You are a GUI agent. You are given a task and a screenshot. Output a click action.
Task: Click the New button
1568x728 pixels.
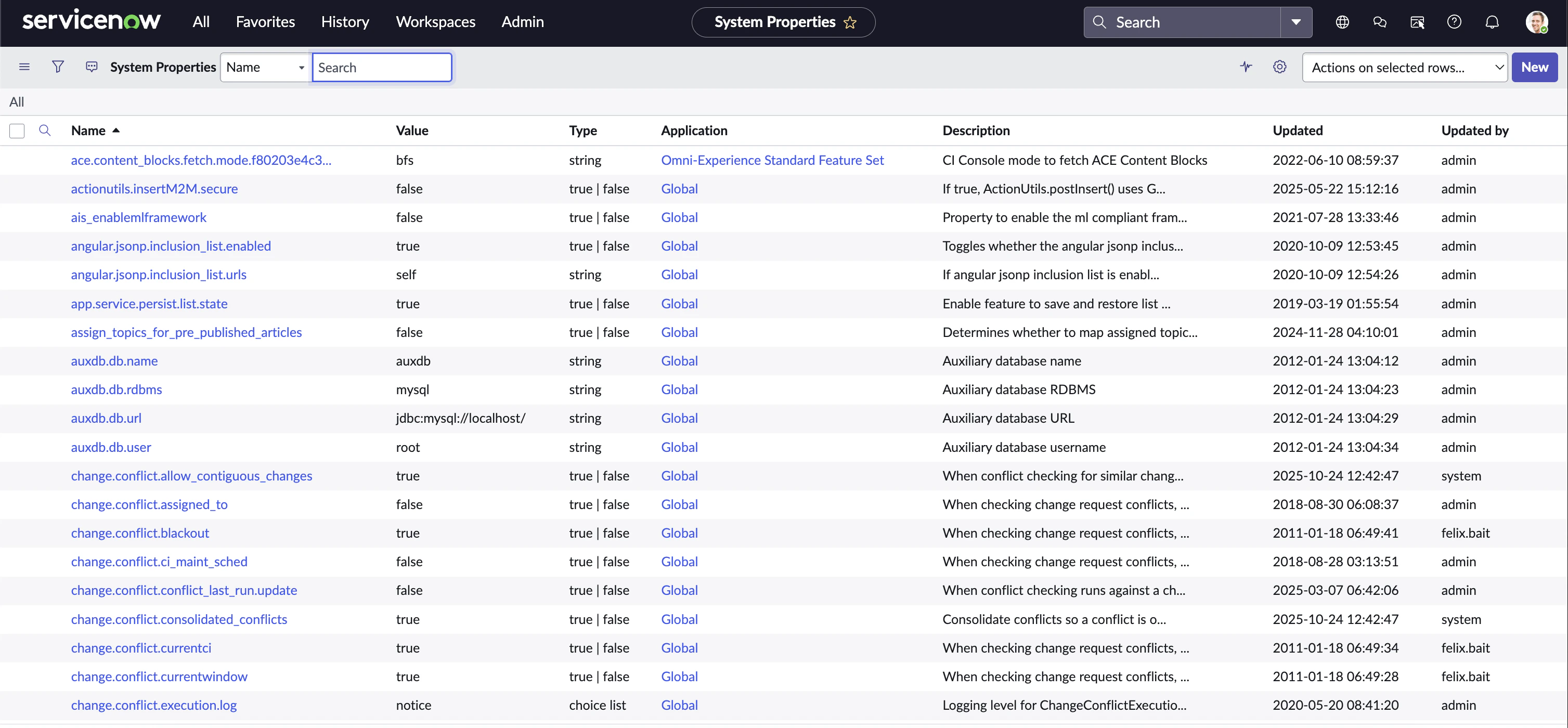1534,68
